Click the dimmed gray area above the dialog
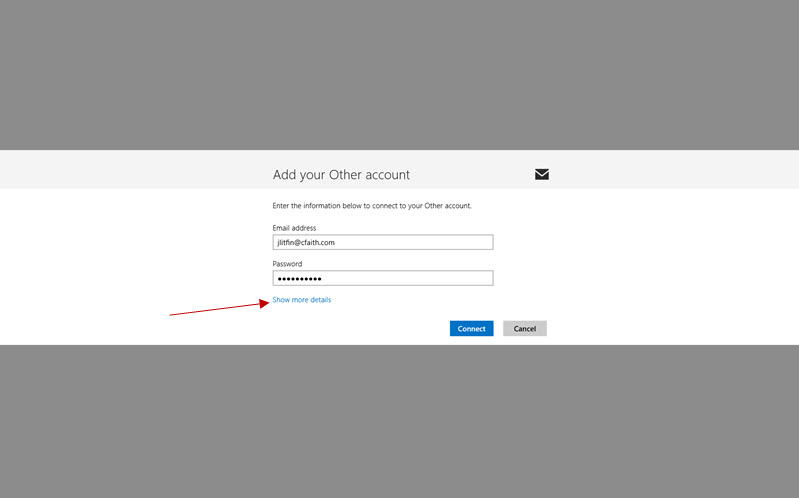This screenshot has height=498, width=799. click(400, 75)
